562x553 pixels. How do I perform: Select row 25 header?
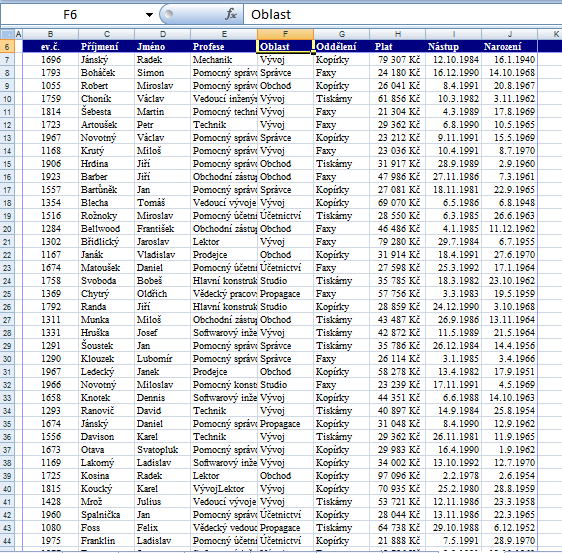tap(7, 294)
